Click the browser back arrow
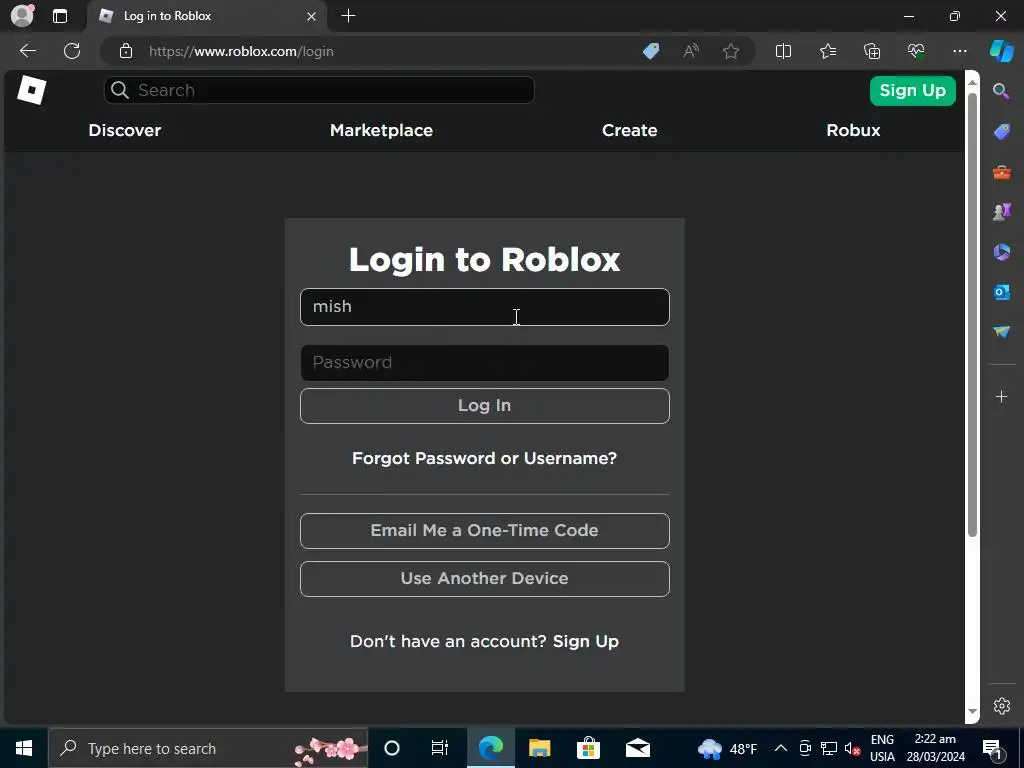Image resolution: width=1024 pixels, height=768 pixels. tap(28, 51)
